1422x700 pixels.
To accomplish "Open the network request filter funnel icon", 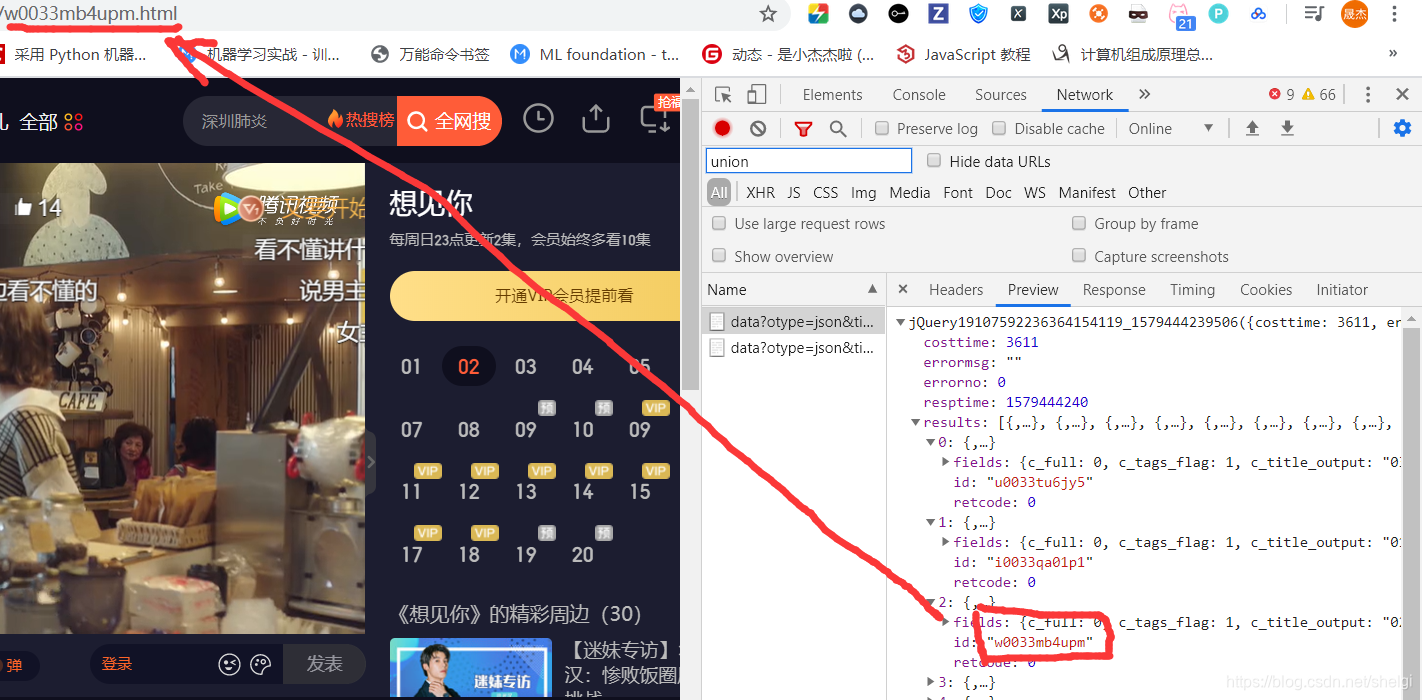I will tap(803, 128).
